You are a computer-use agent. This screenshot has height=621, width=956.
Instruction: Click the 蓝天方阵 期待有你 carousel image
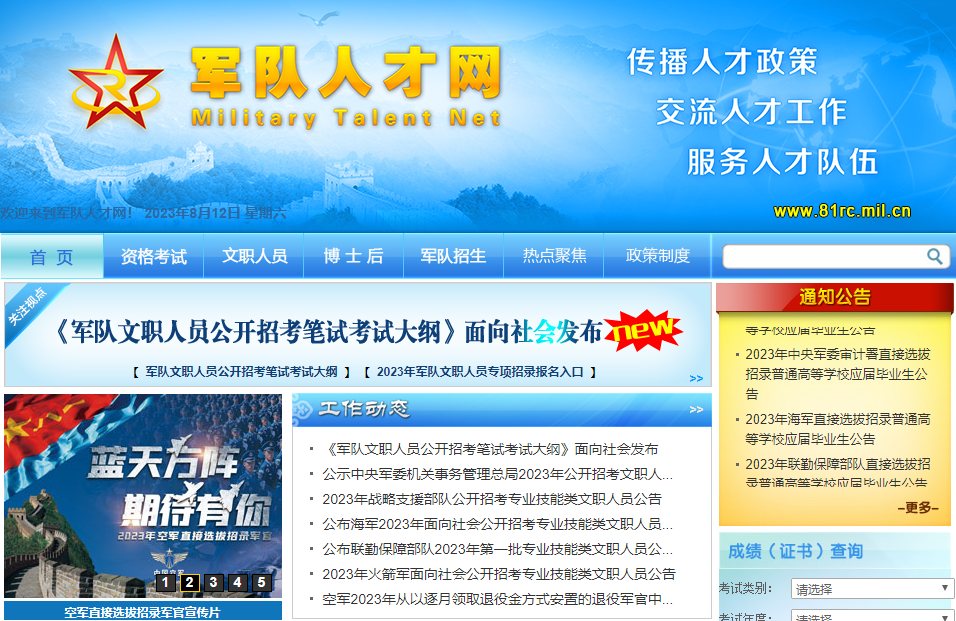coord(143,495)
